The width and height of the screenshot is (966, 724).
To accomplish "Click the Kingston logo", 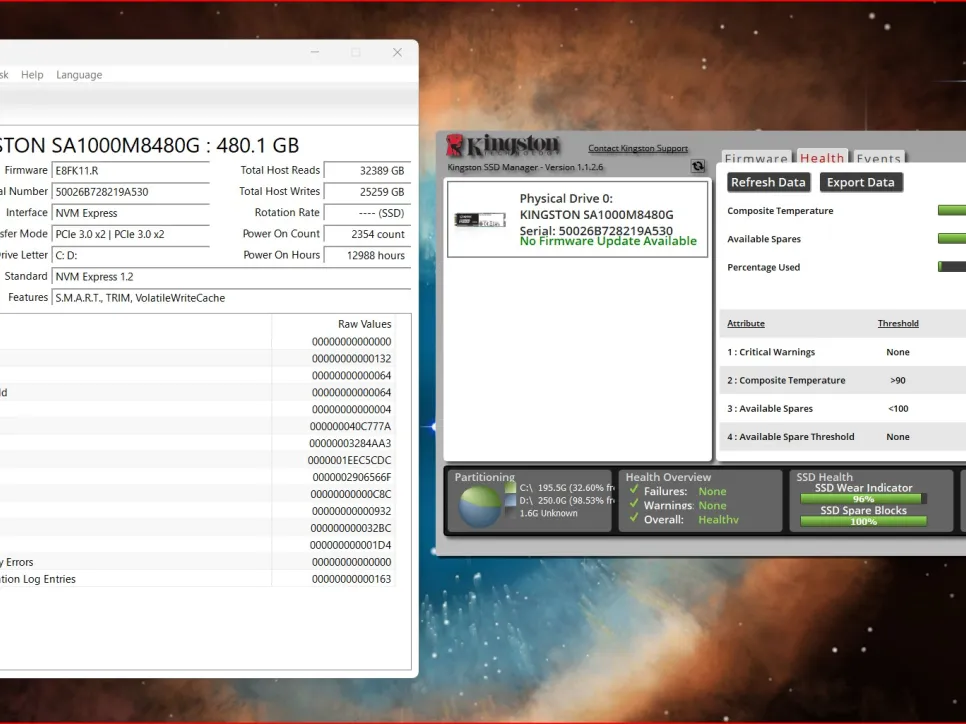I will (503, 145).
